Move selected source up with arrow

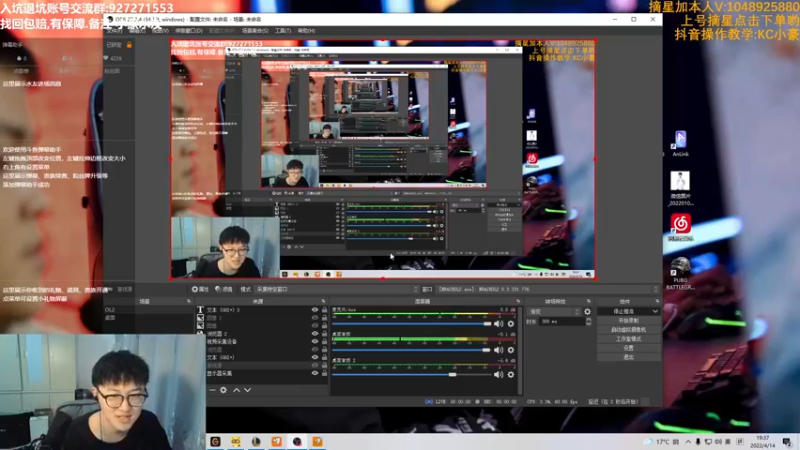pyautogui.click(x=237, y=390)
